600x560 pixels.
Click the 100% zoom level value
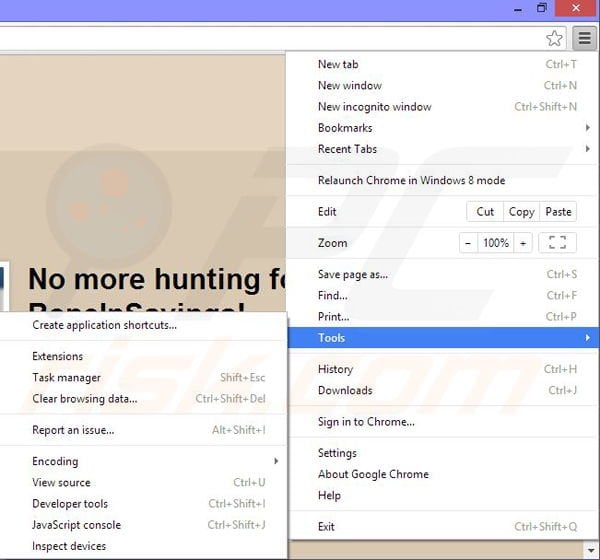(496, 243)
